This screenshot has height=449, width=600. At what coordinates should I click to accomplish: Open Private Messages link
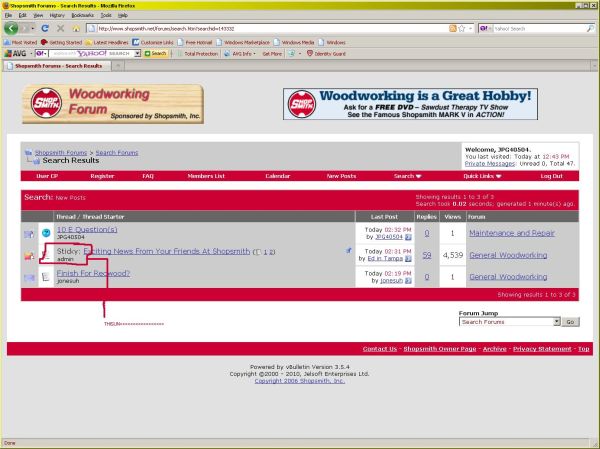click(x=490, y=163)
